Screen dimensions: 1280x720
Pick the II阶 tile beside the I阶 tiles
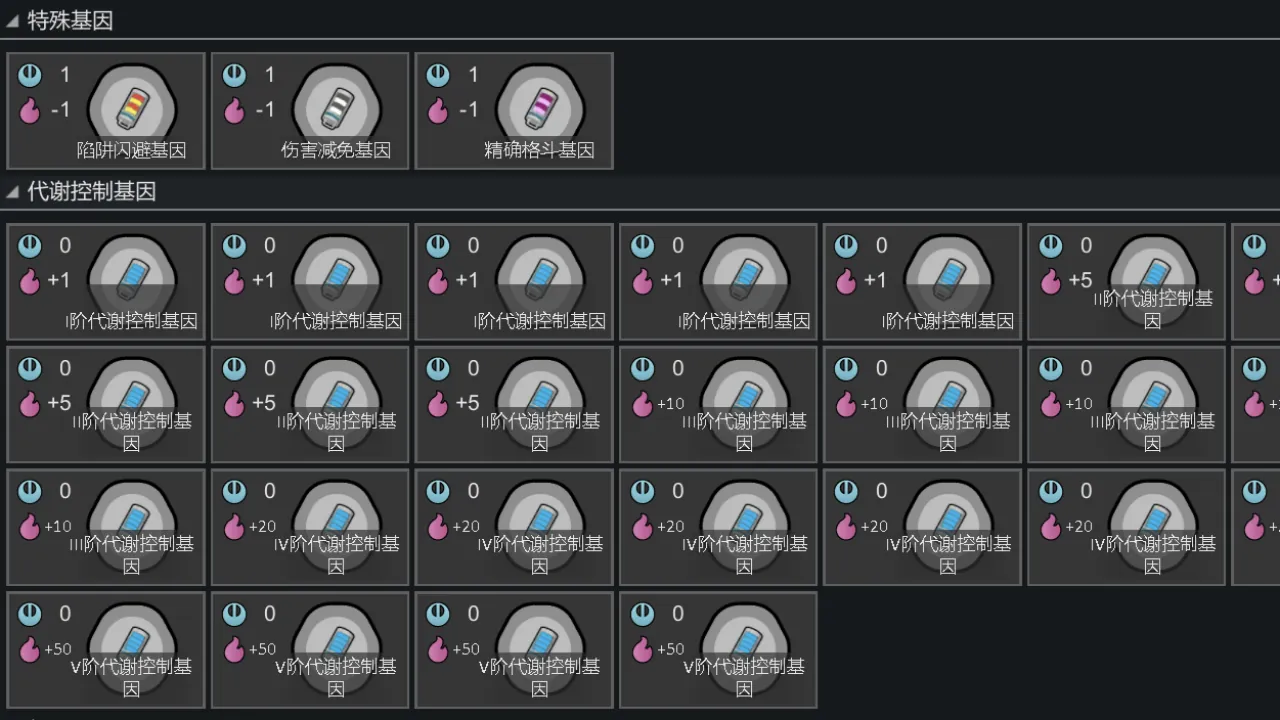(x=1126, y=282)
